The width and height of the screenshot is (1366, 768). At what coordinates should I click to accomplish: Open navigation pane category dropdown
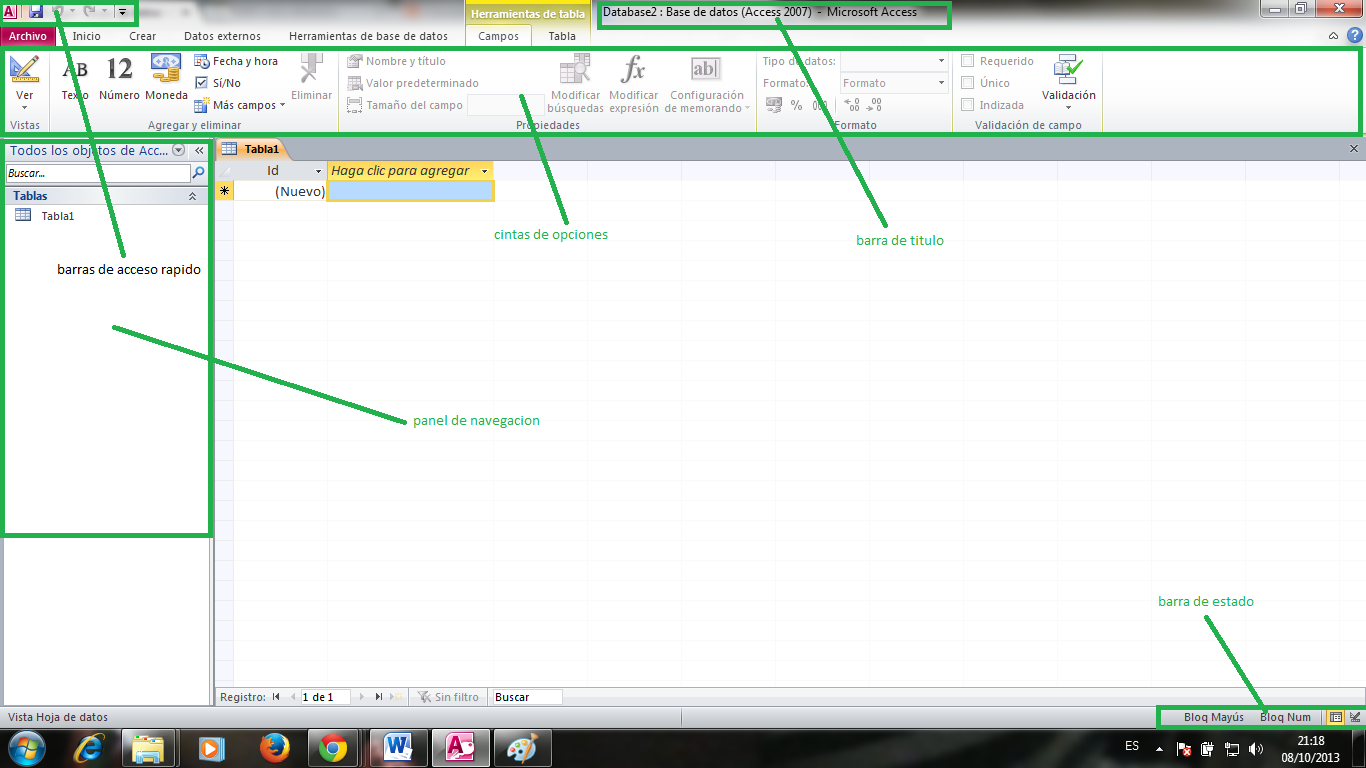pos(178,150)
